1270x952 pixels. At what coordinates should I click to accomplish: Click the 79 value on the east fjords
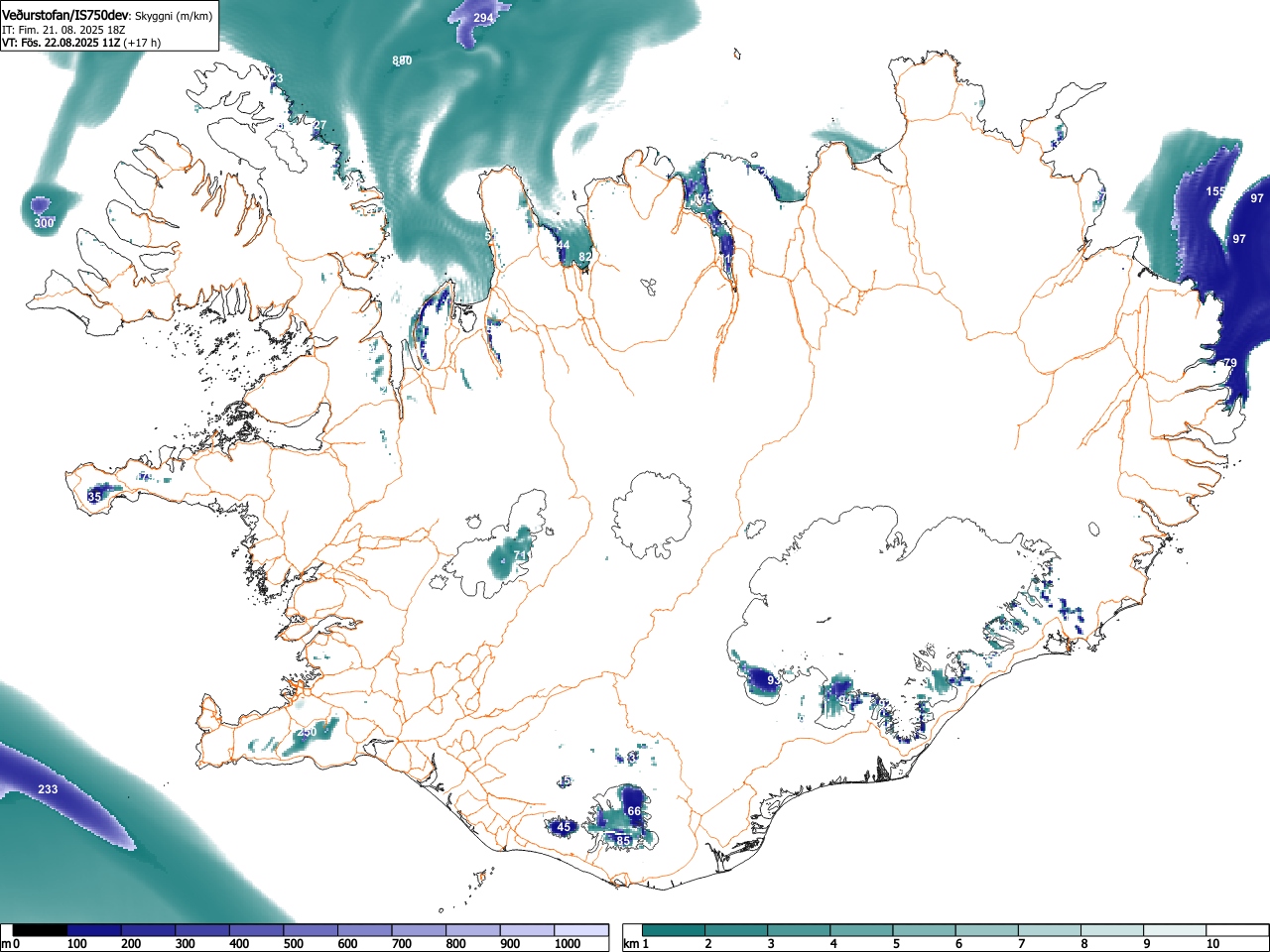tap(1230, 363)
